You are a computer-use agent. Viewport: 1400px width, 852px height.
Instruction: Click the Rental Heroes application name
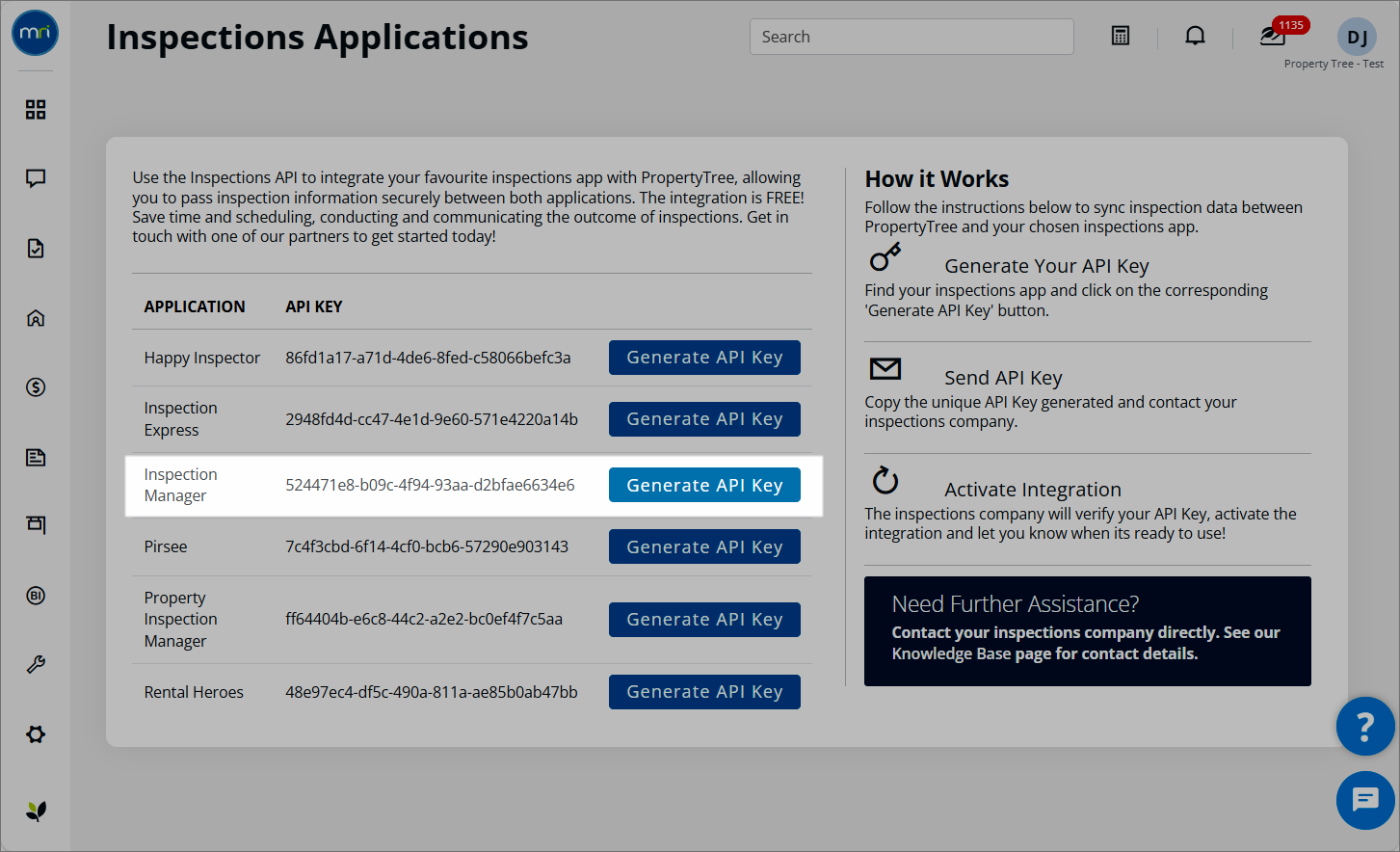[x=194, y=692]
